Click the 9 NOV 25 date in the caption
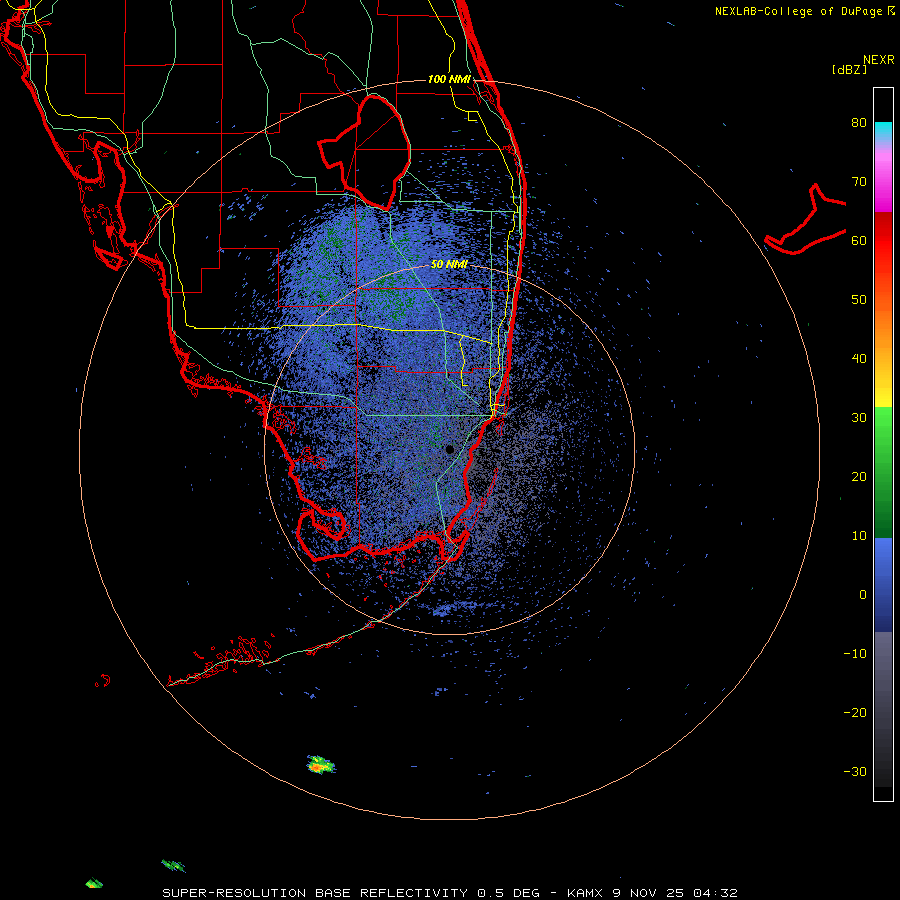The image size is (900, 900). tap(649, 893)
